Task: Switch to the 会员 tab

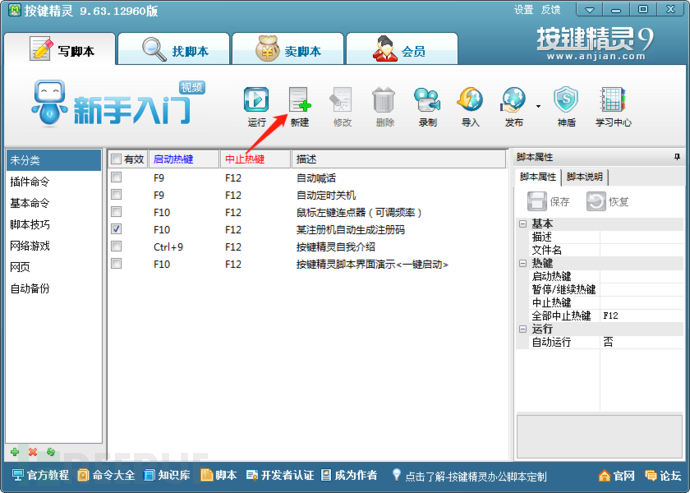Action: (402, 49)
